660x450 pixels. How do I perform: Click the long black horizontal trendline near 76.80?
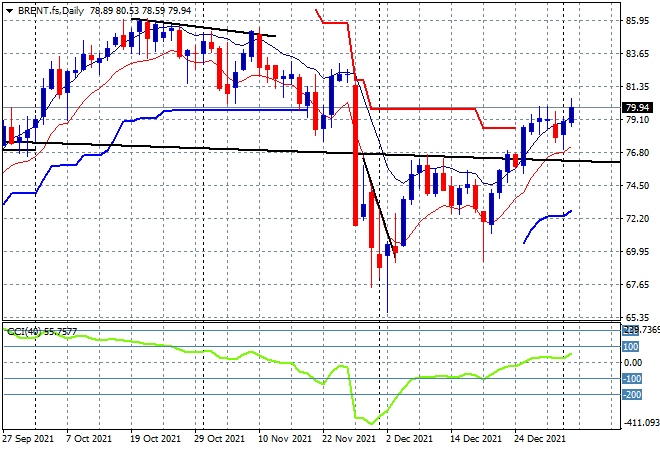coord(311,152)
